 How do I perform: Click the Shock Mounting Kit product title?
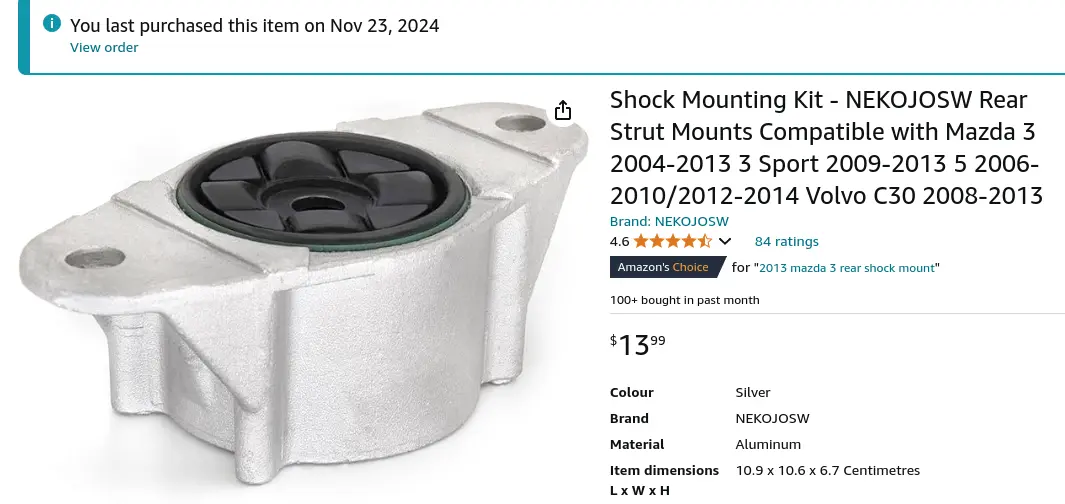826,147
